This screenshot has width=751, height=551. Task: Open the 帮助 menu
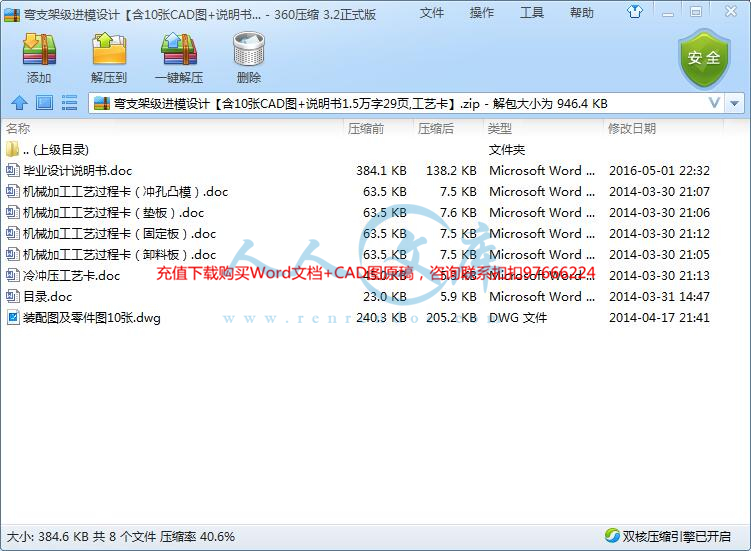[582, 12]
